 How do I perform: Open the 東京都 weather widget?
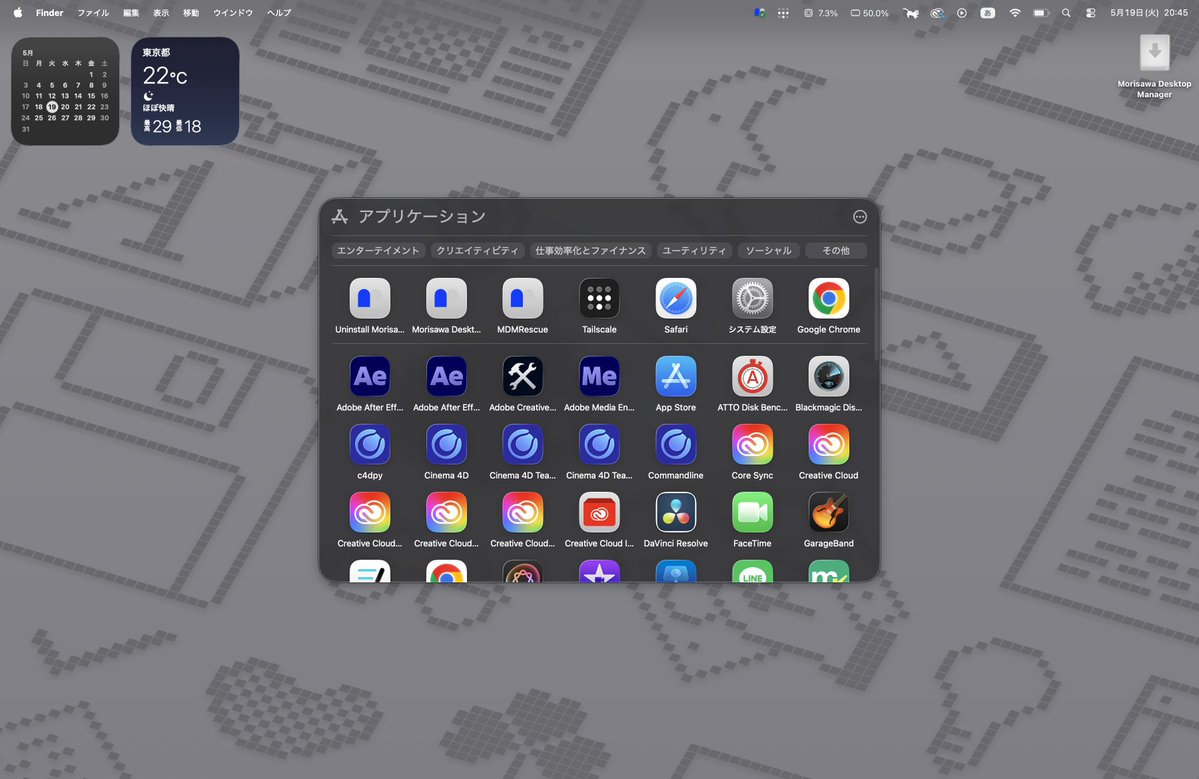[x=185, y=91]
